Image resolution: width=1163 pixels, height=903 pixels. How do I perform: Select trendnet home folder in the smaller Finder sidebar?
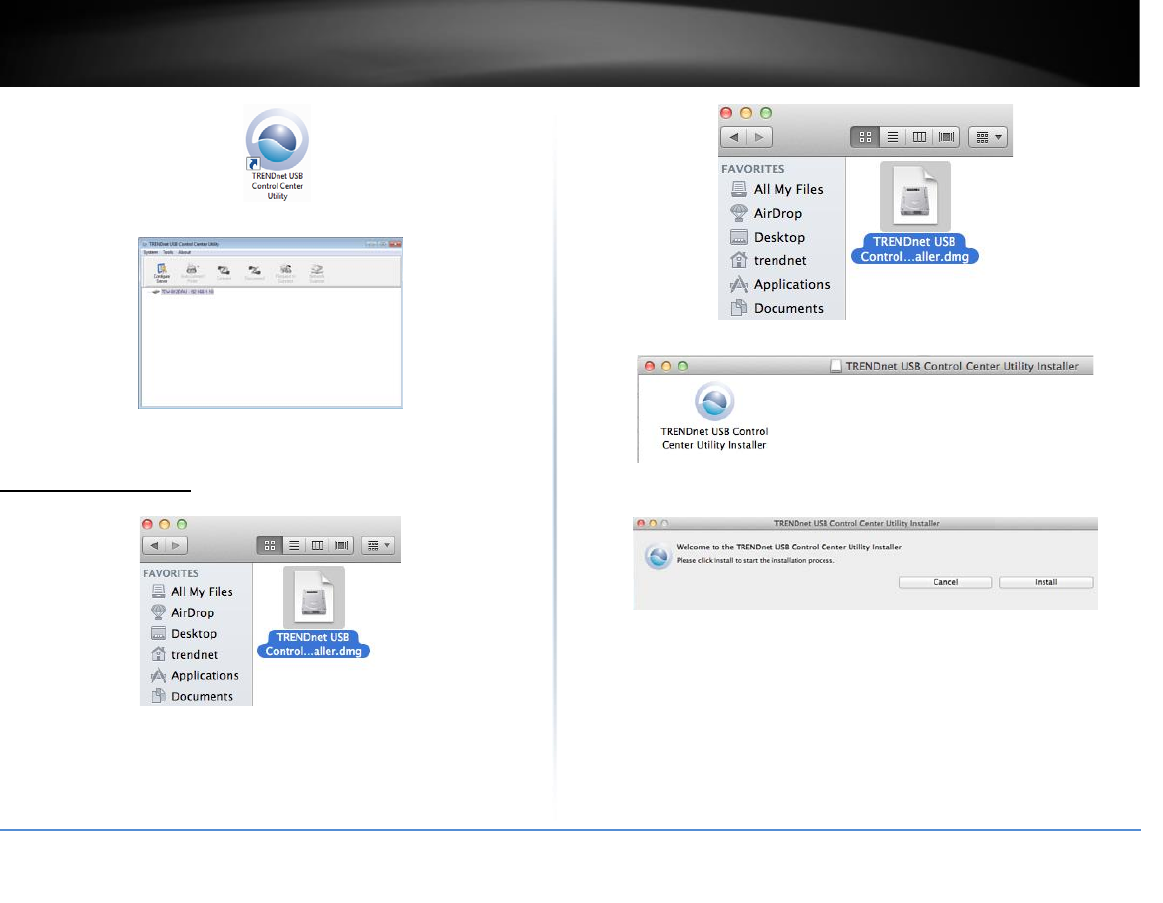pos(184,654)
